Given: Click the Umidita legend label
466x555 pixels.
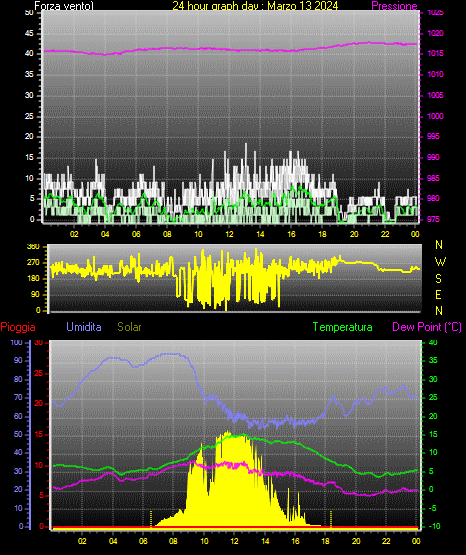Looking at the screenshot, I should pos(84,327).
